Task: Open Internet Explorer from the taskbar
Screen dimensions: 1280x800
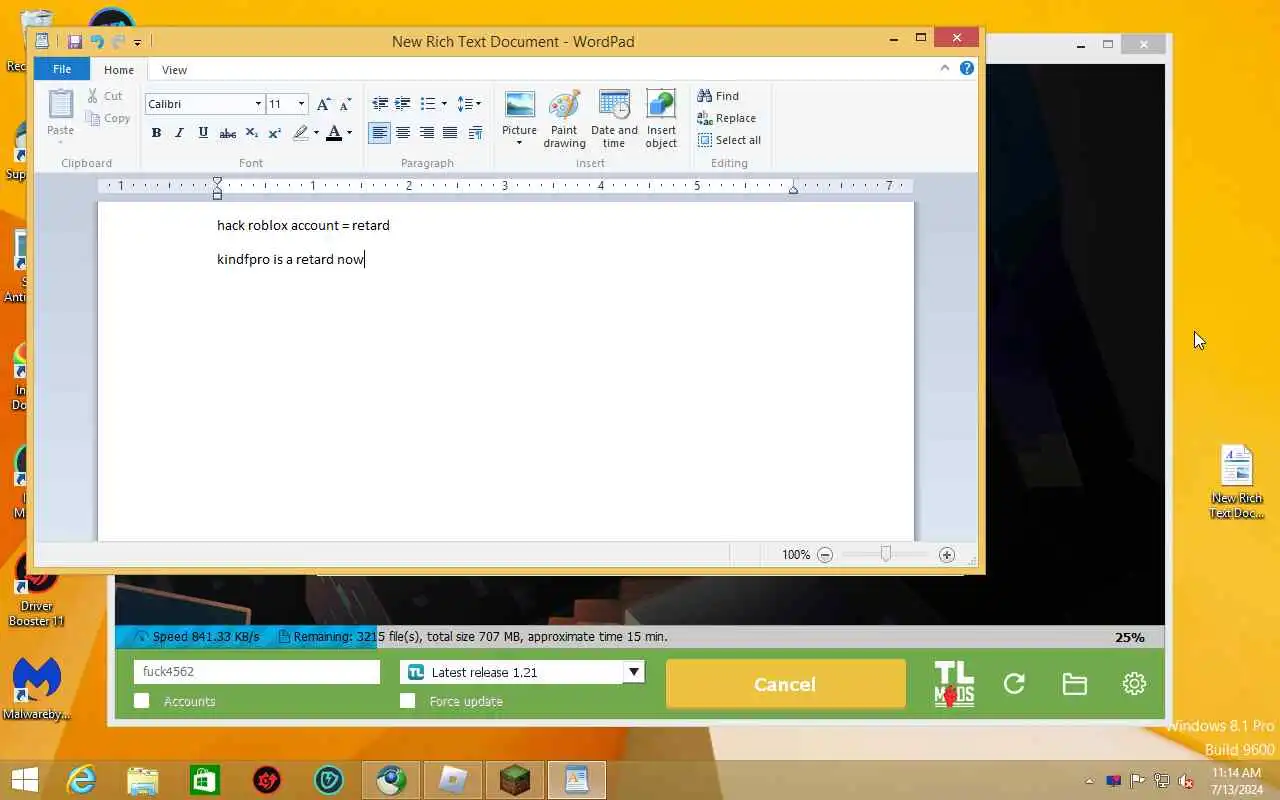Action: 81,780
